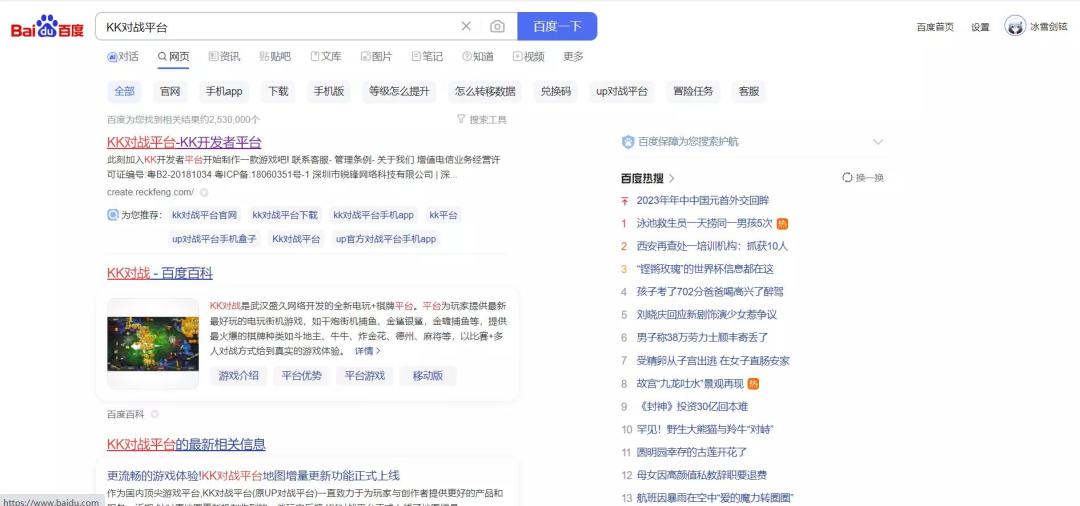Select the 客服 filter chip
The image size is (1080, 506).
749,92
